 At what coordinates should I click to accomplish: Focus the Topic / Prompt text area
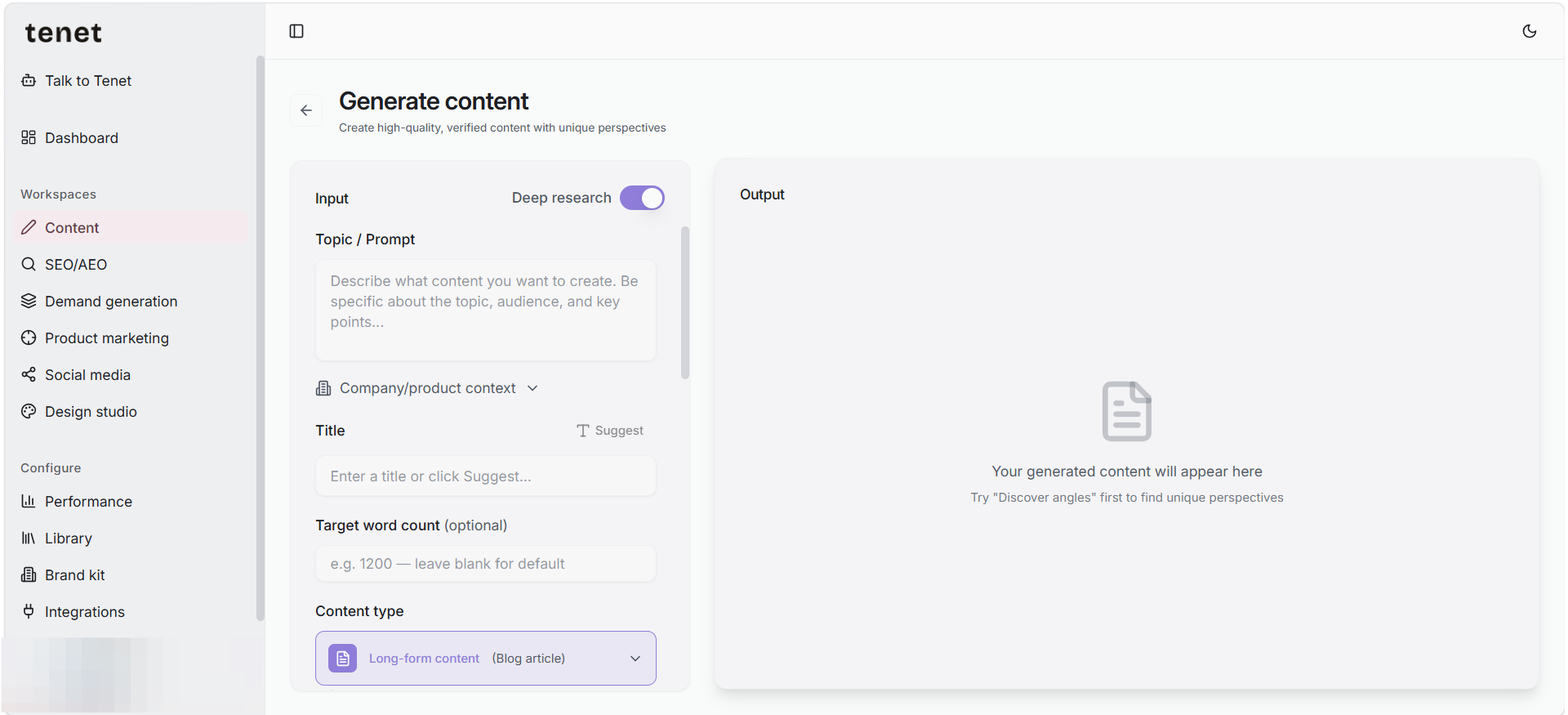coord(486,310)
